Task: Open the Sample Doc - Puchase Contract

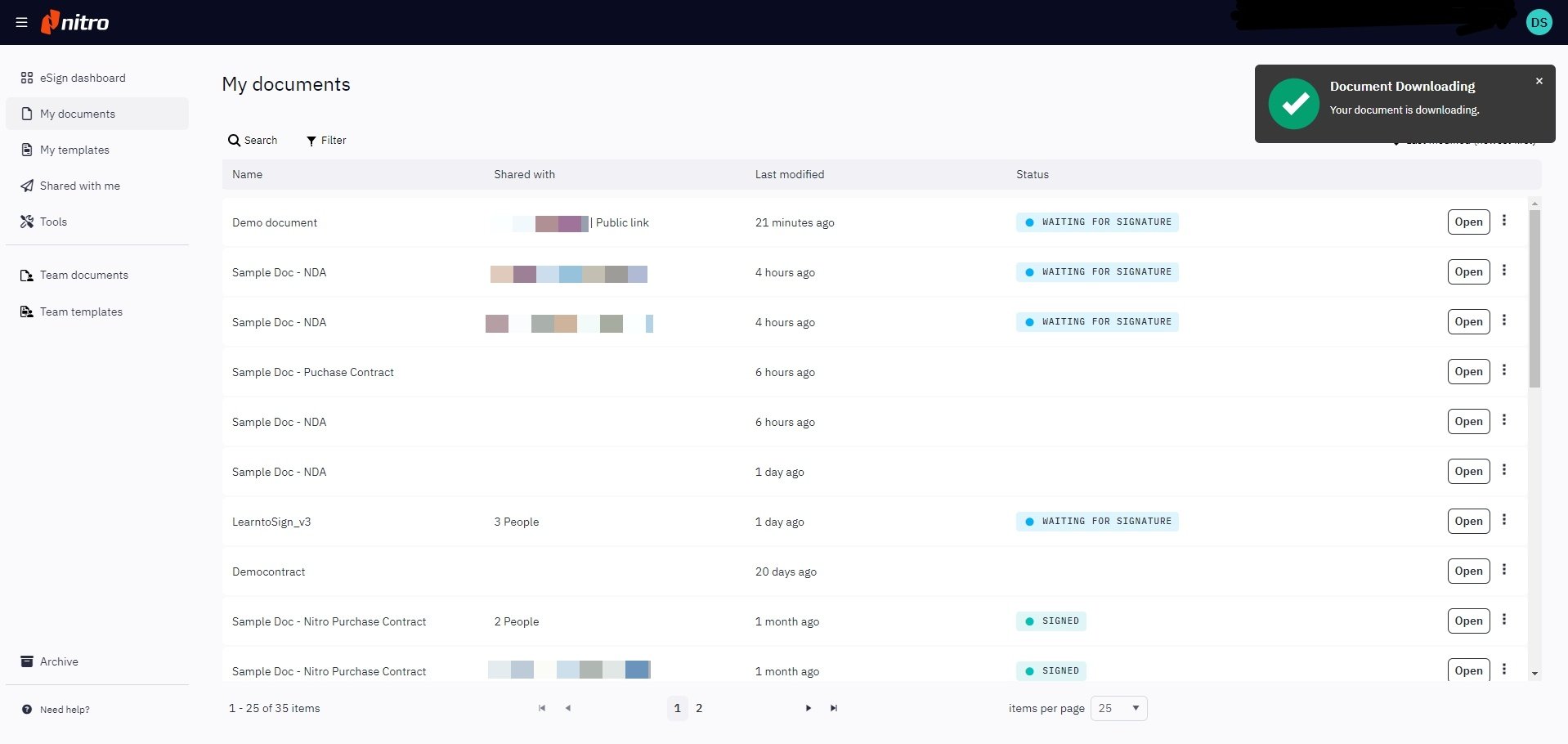Action: click(1468, 371)
